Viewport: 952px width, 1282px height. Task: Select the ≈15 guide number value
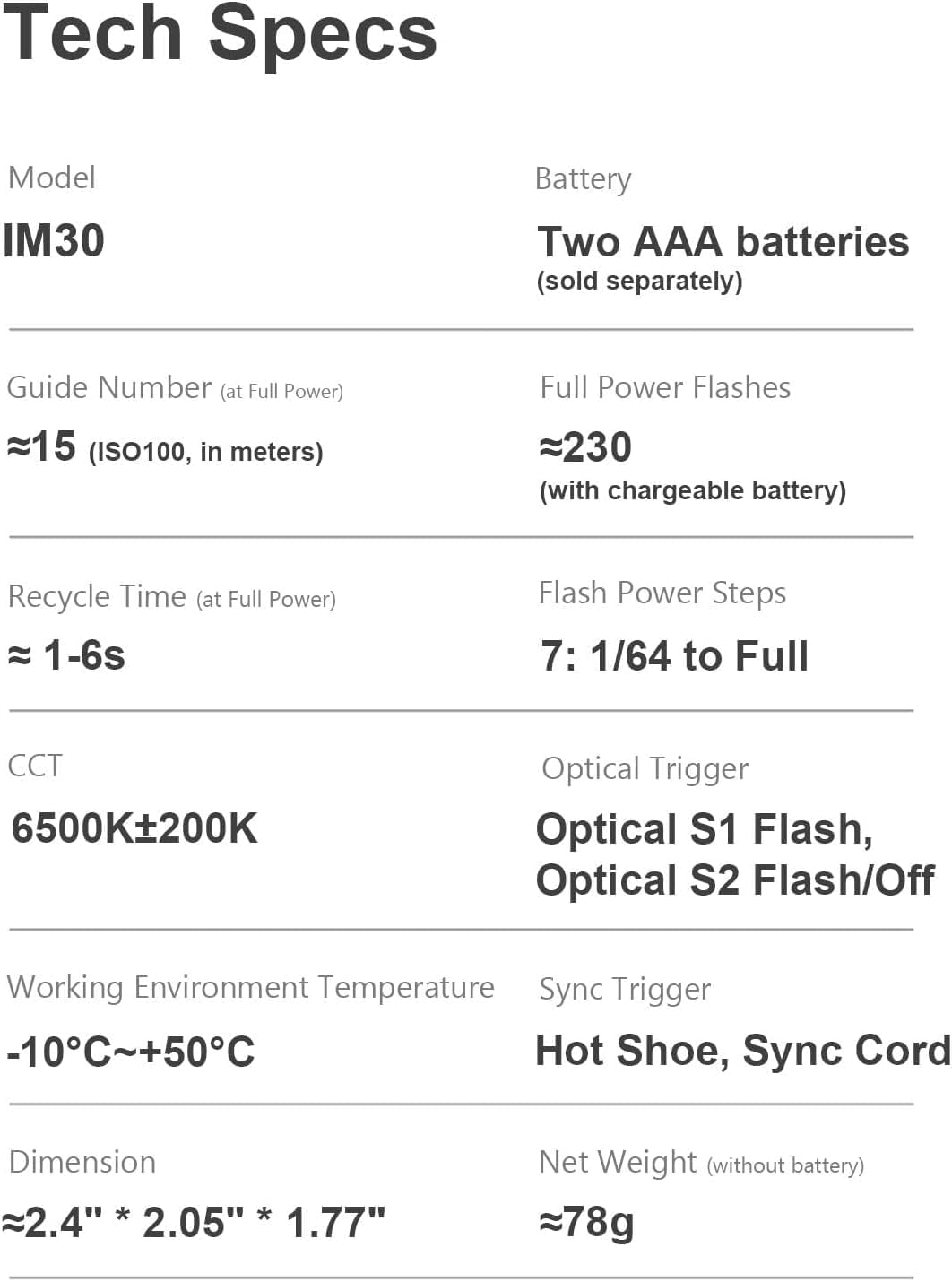click(x=42, y=446)
